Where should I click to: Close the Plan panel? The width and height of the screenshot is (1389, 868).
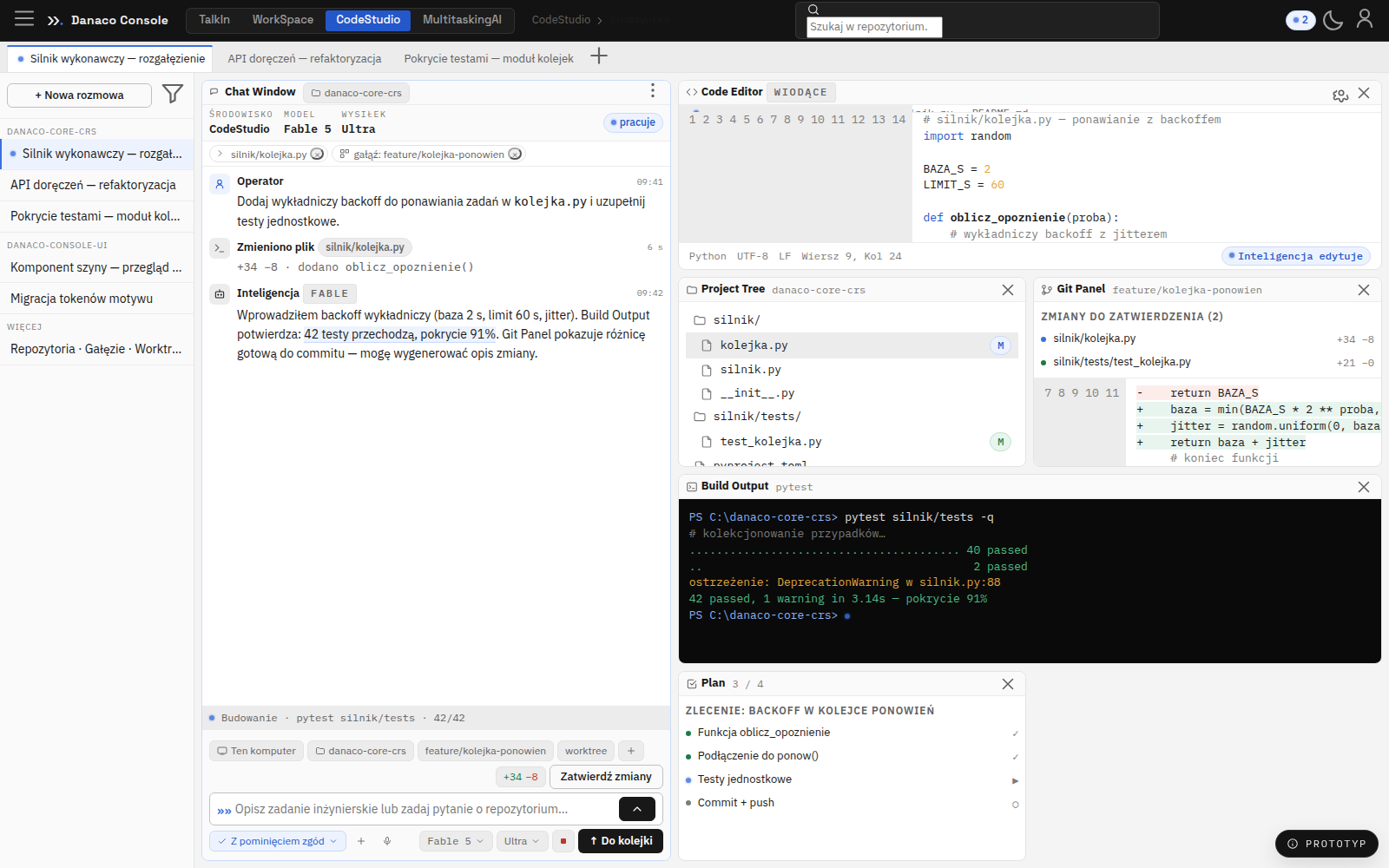point(1008,684)
